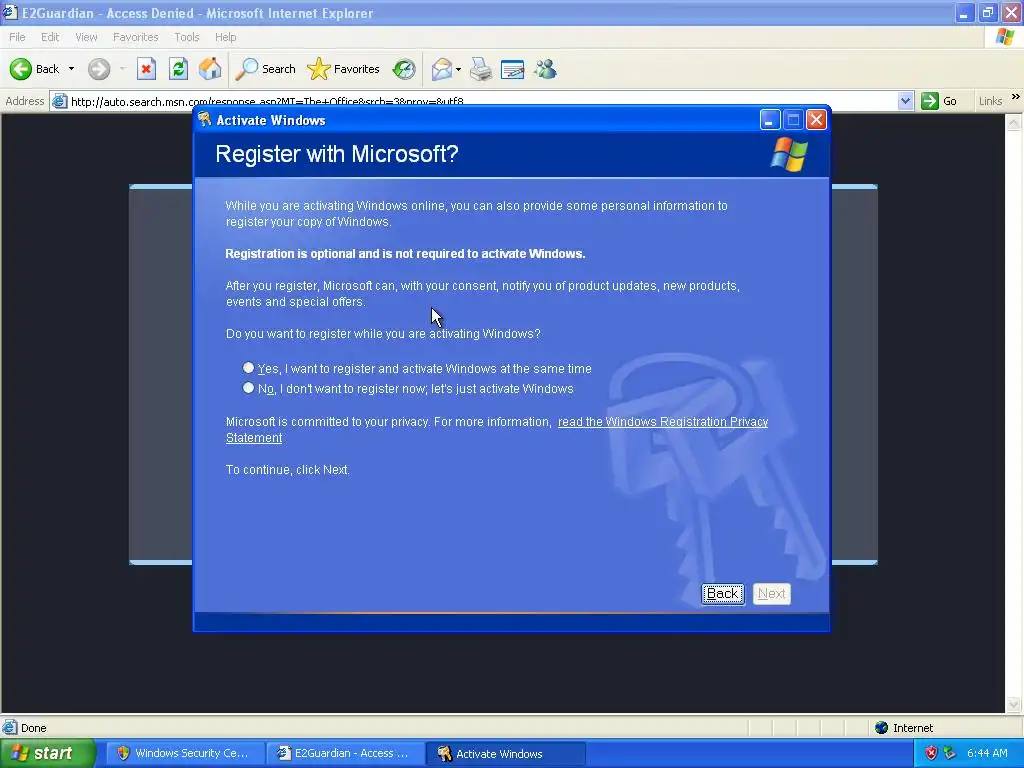Click the Forward arrow in IE toolbar

click(x=99, y=69)
